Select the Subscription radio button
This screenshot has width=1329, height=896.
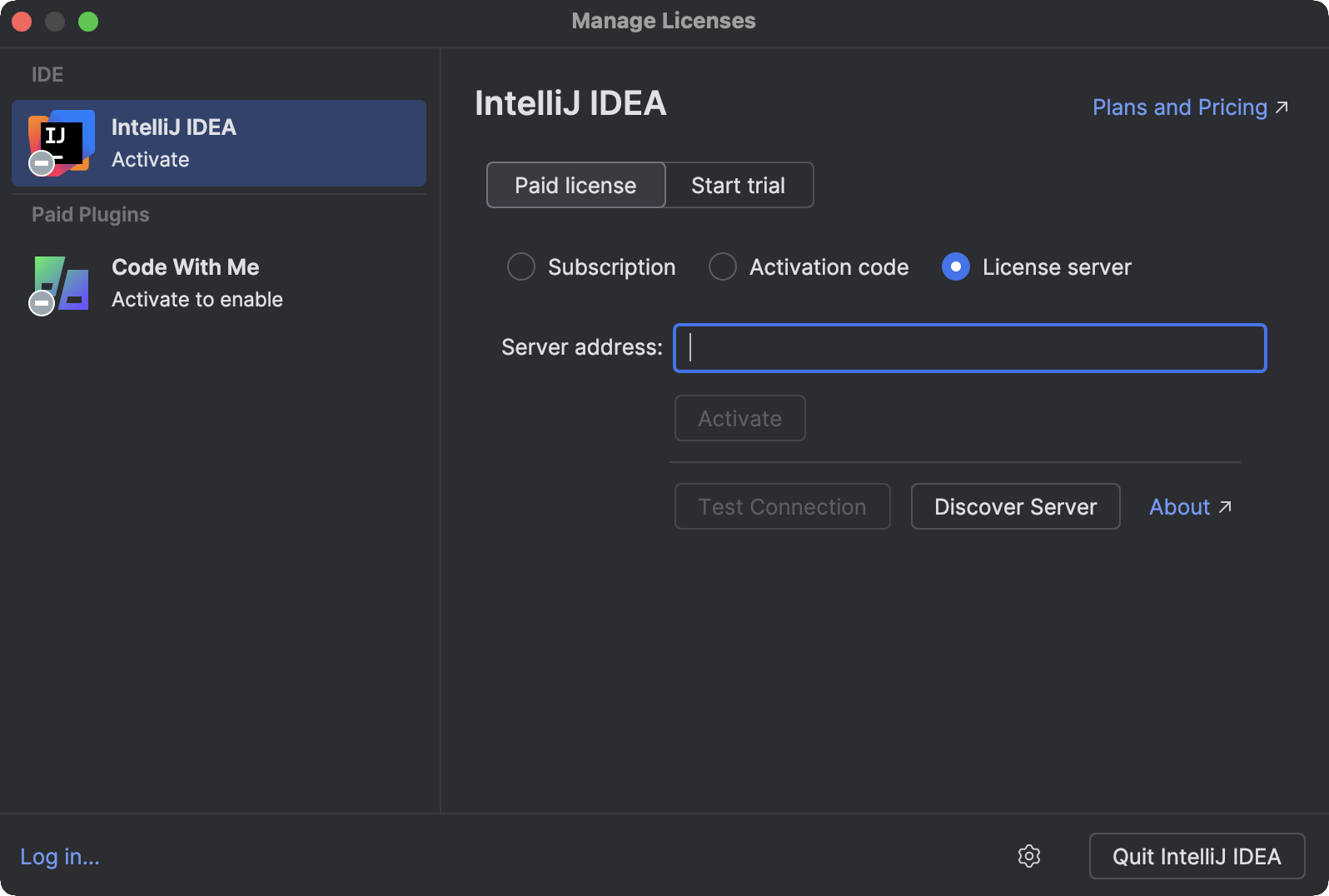[521, 267]
